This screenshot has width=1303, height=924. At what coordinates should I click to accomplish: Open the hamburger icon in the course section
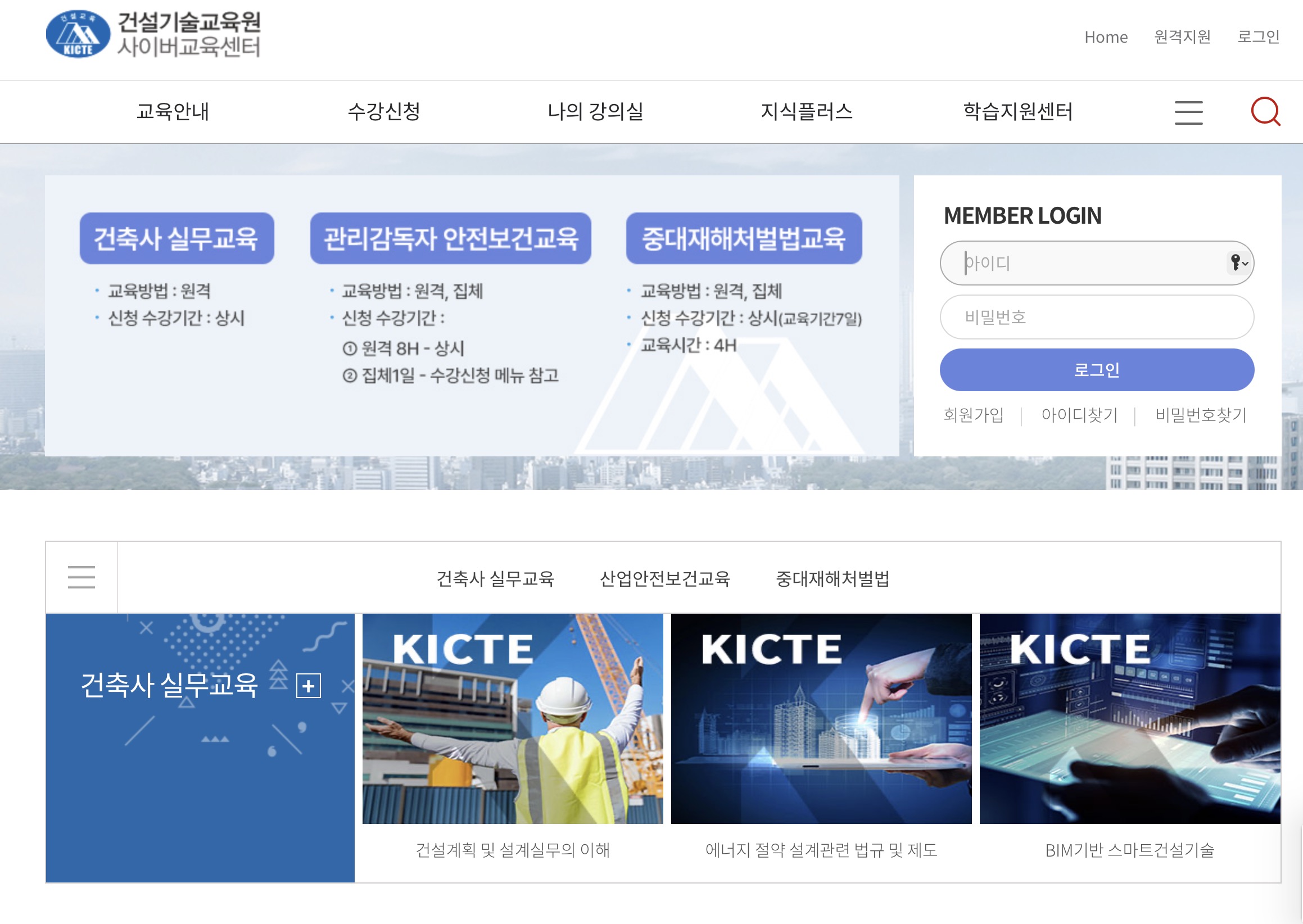pos(82,577)
